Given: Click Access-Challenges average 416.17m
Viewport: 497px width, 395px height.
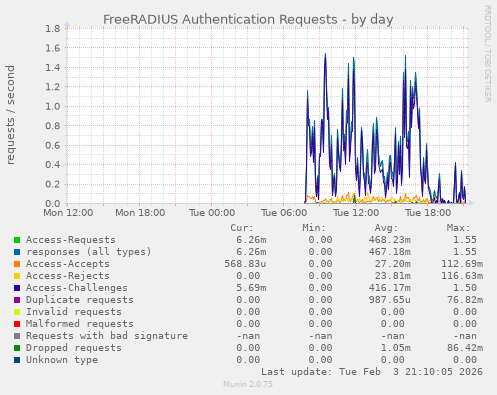Looking at the screenshot, I should pos(390,288).
